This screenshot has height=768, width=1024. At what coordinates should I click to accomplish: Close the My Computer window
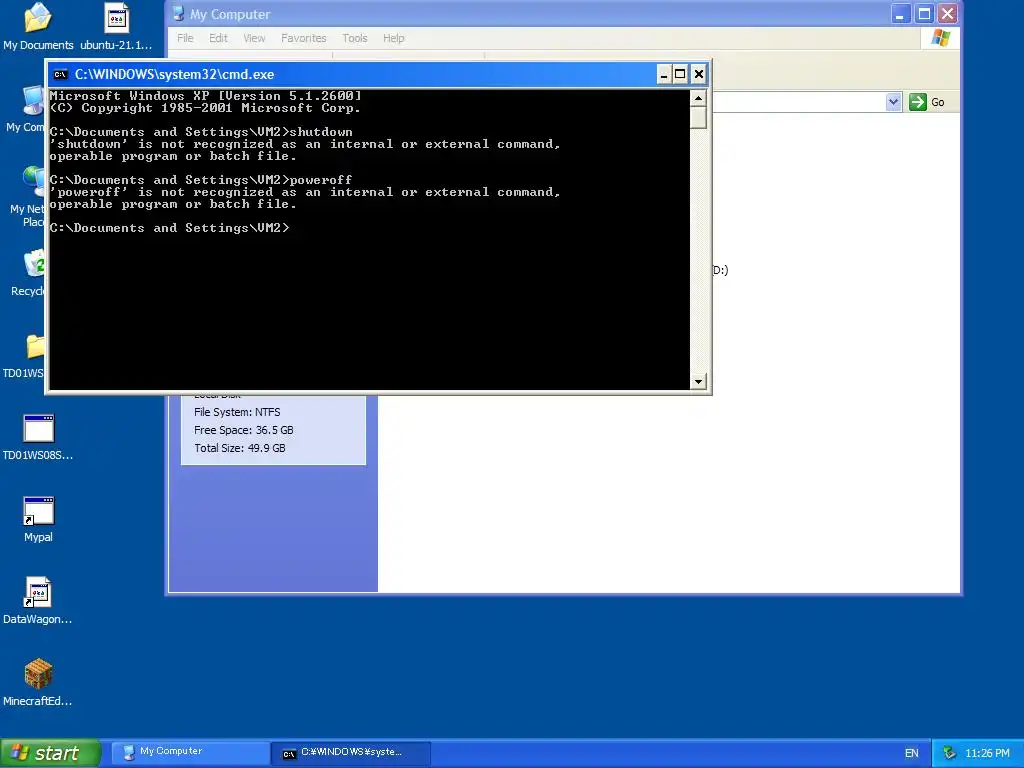(x=948, y=14)
